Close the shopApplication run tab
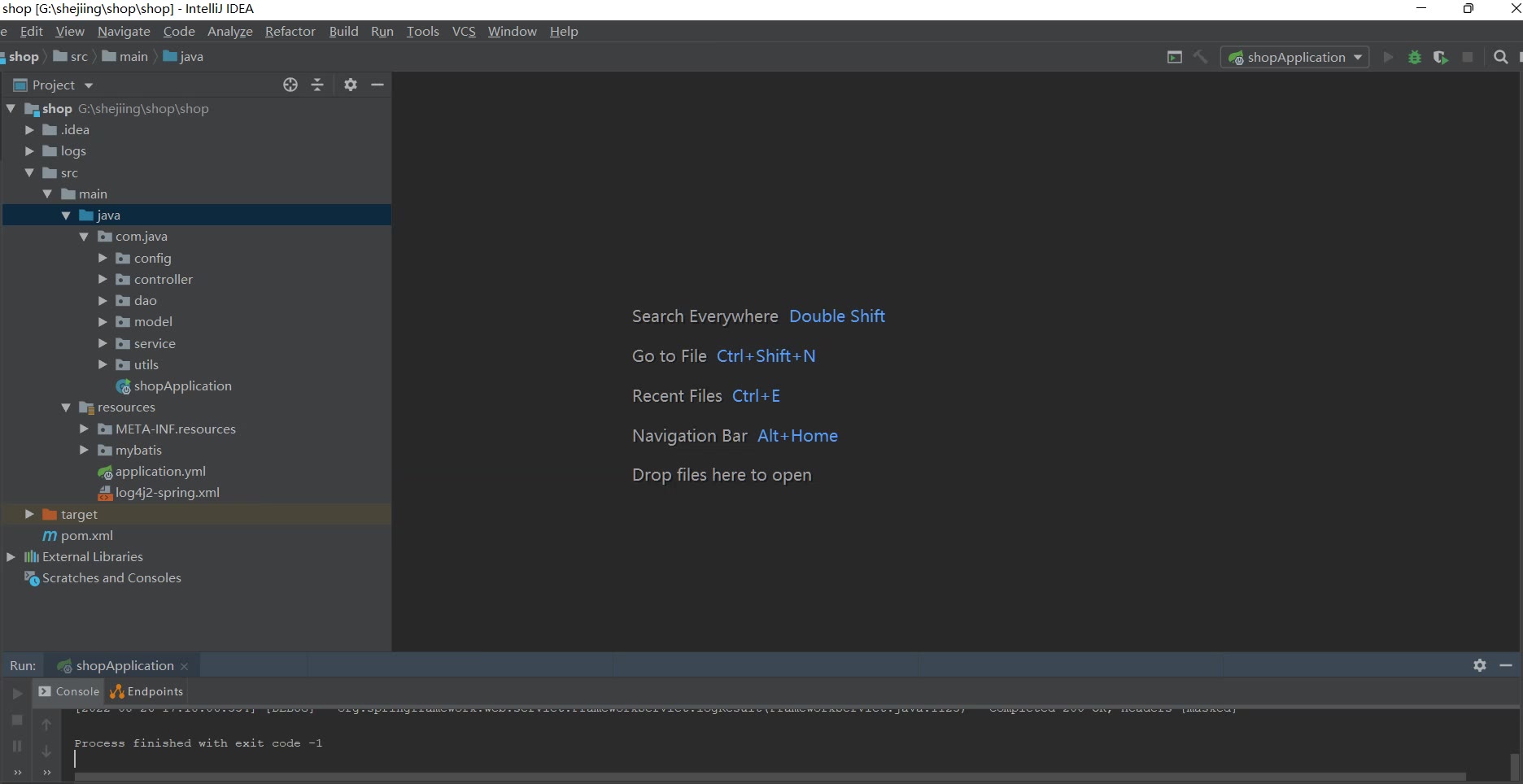The height and width of the screenshot is (784, 1523). (185, 666)
